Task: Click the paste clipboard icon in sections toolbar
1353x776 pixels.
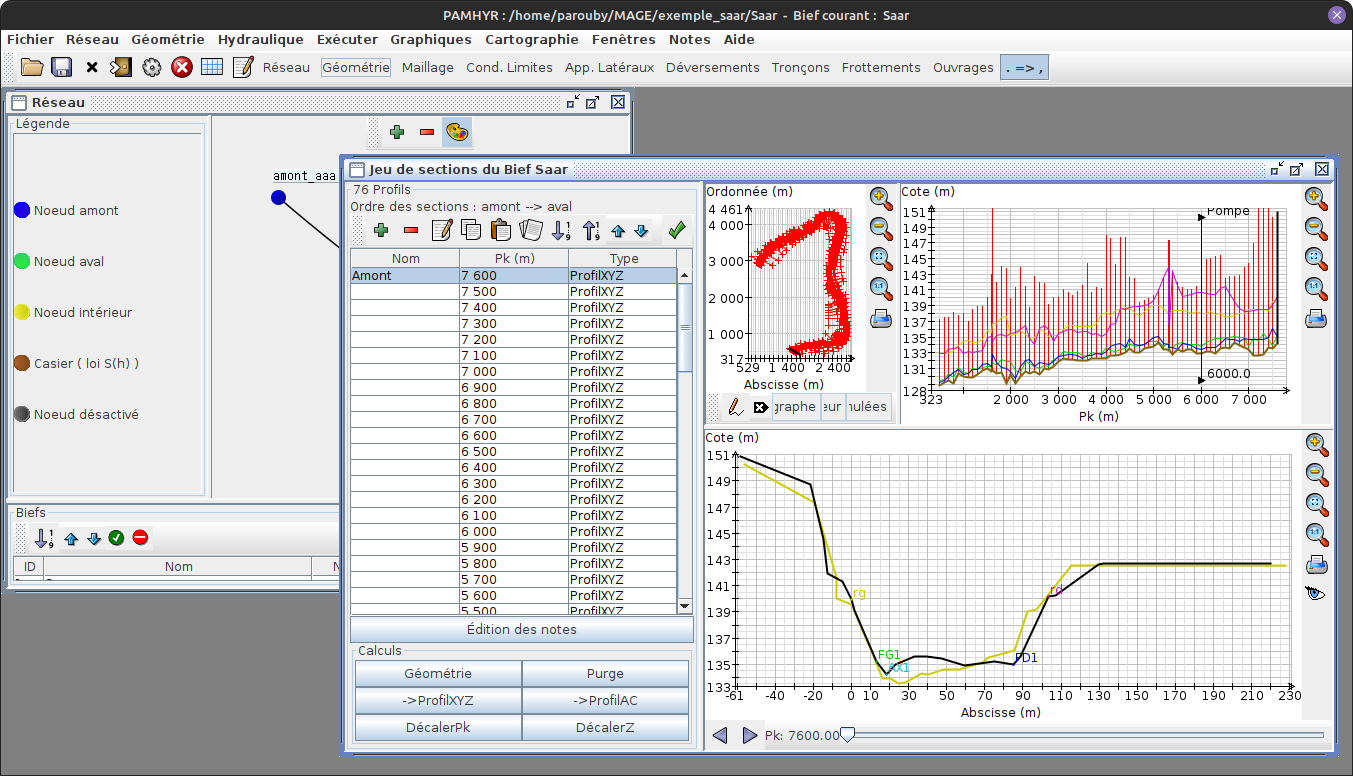Action: [501, 230]
